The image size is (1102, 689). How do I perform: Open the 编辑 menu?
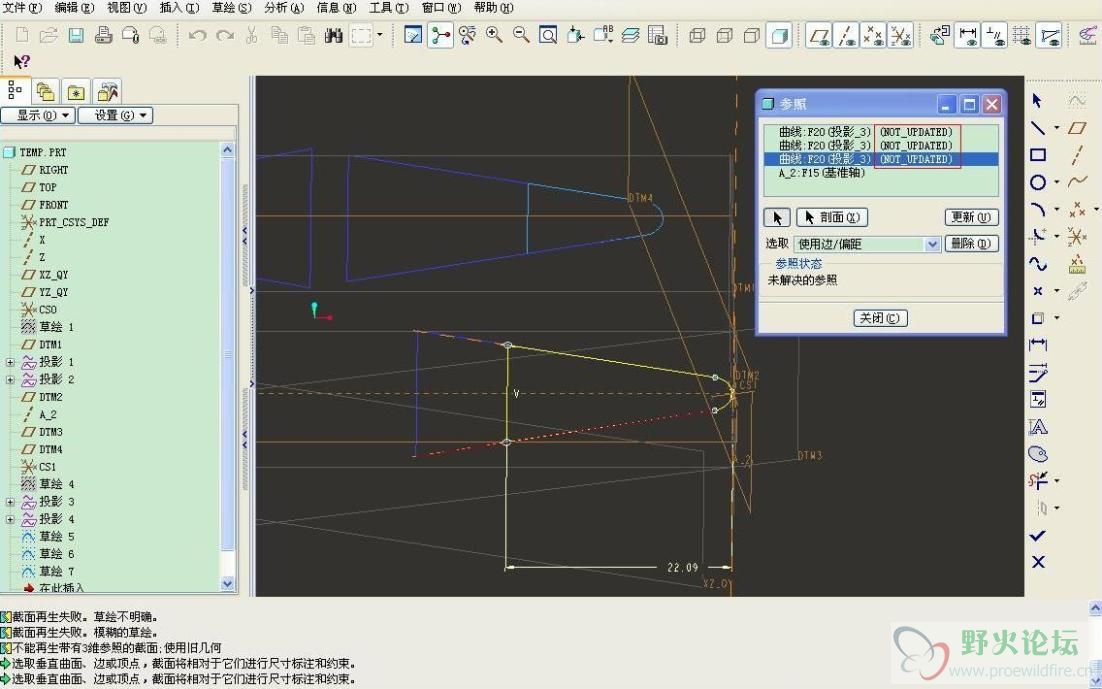tap(74, 8)
